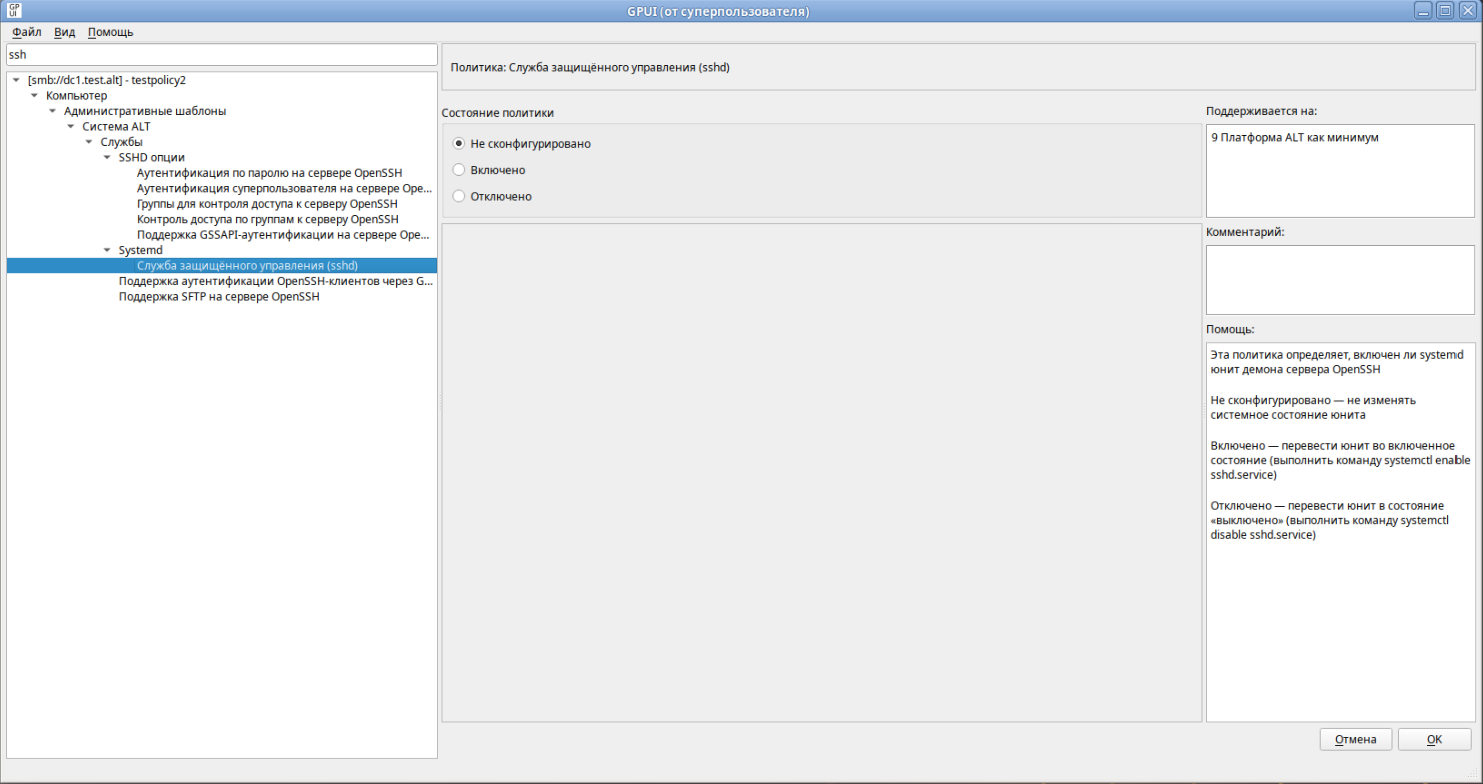The image size is (1483, 784).
Task: Collapse the [smb://dc1.test.alt] - testpolicy2 node
Action: [x=18, y=80]
